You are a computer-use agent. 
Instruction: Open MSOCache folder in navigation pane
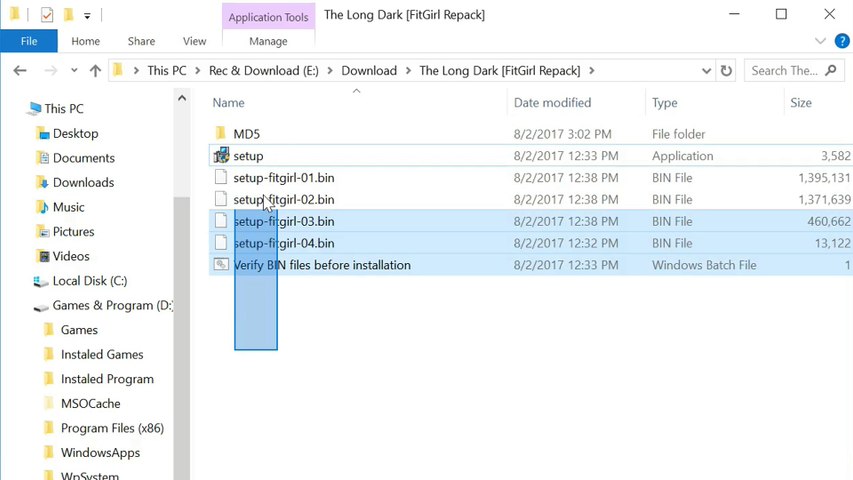90,403
